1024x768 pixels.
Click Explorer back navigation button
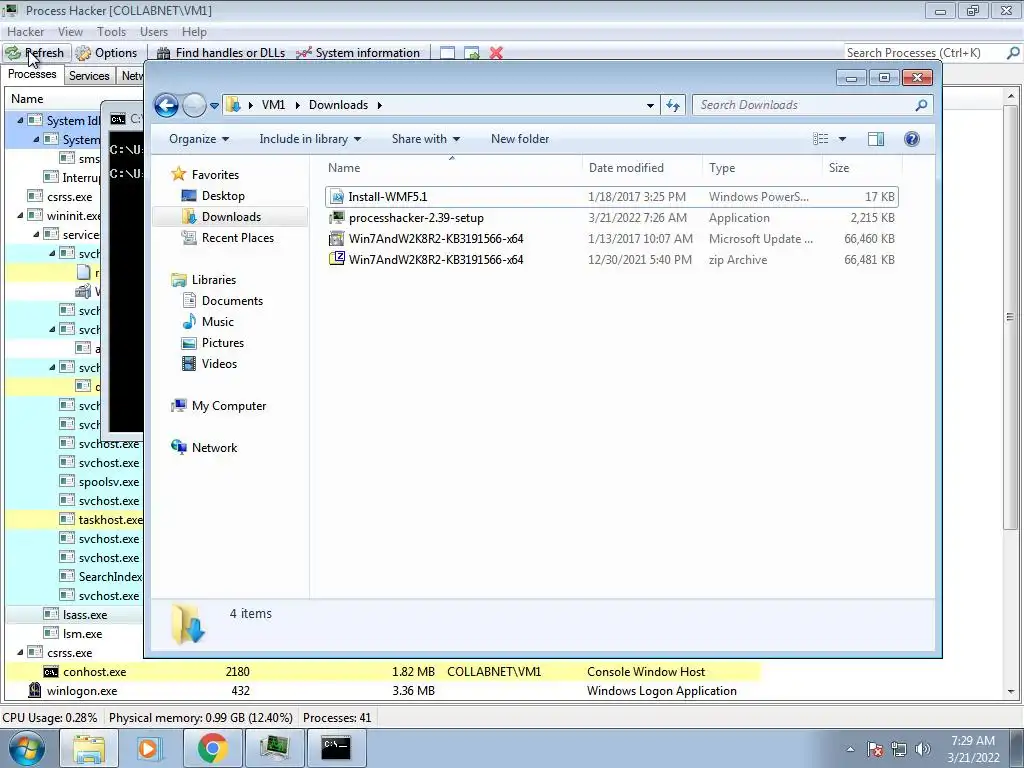pyautogui.click(x=167, y=105)
